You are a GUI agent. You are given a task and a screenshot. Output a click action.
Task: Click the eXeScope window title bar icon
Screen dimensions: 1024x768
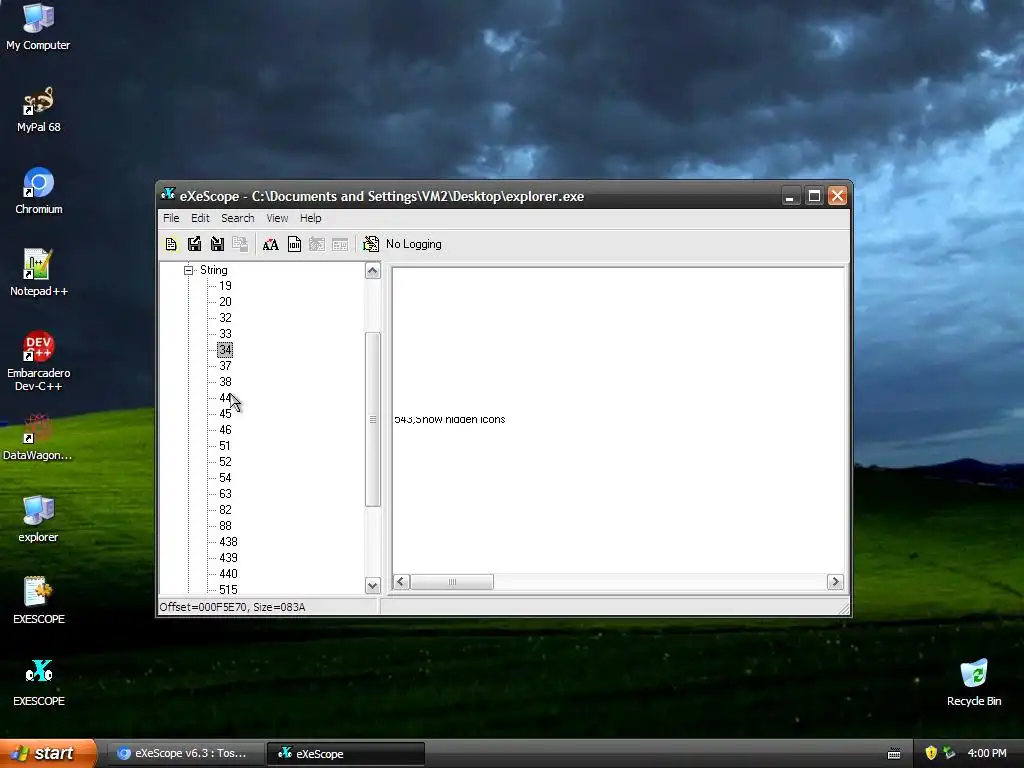pos(168,195)
